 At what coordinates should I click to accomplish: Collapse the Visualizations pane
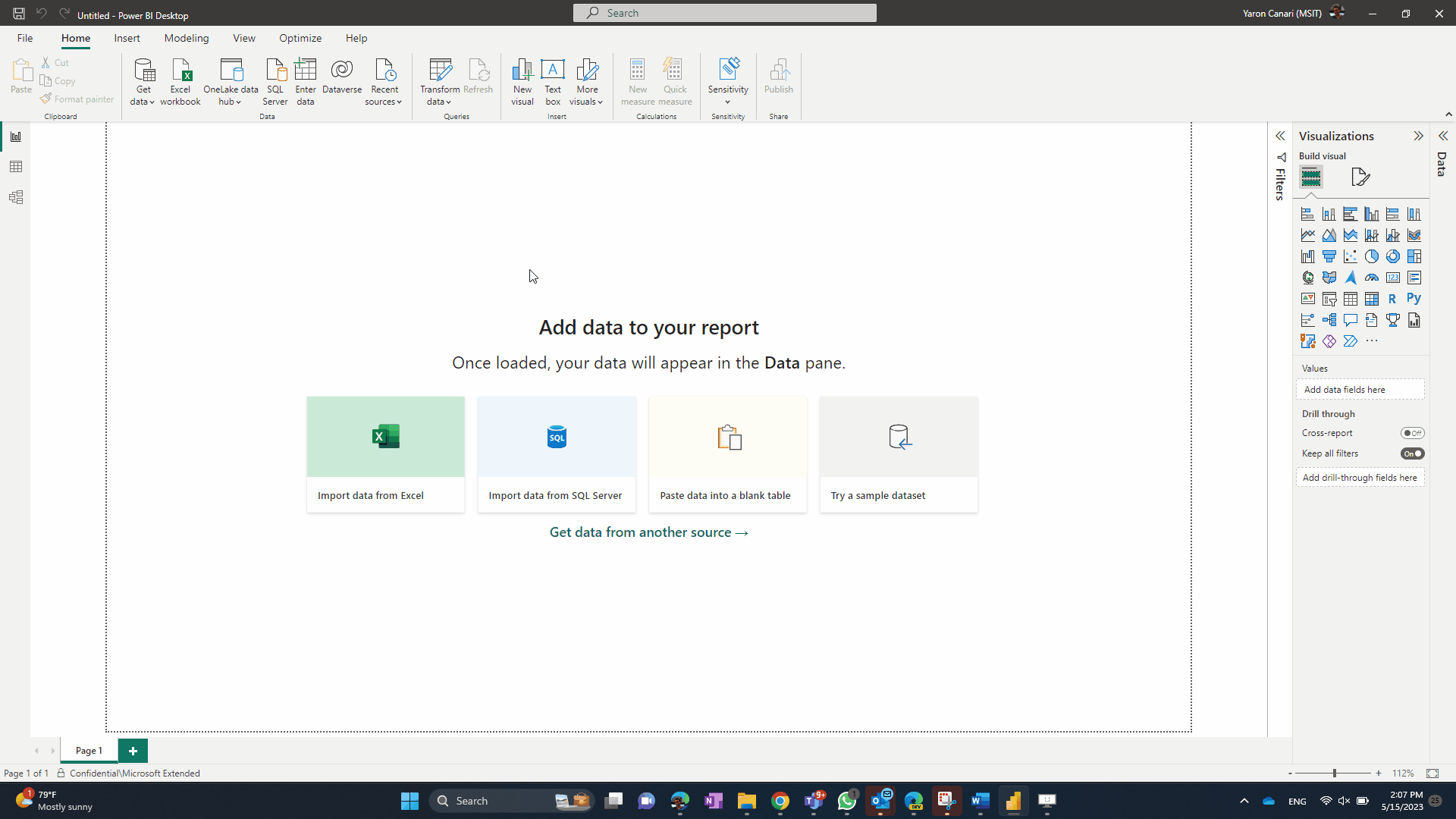(x=1419, y=136)
